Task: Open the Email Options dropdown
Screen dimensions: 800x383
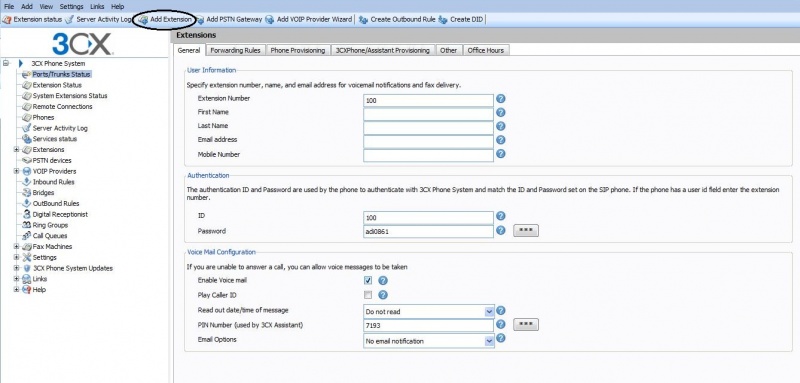Action: pyautogui.click(x=489, y=341)
